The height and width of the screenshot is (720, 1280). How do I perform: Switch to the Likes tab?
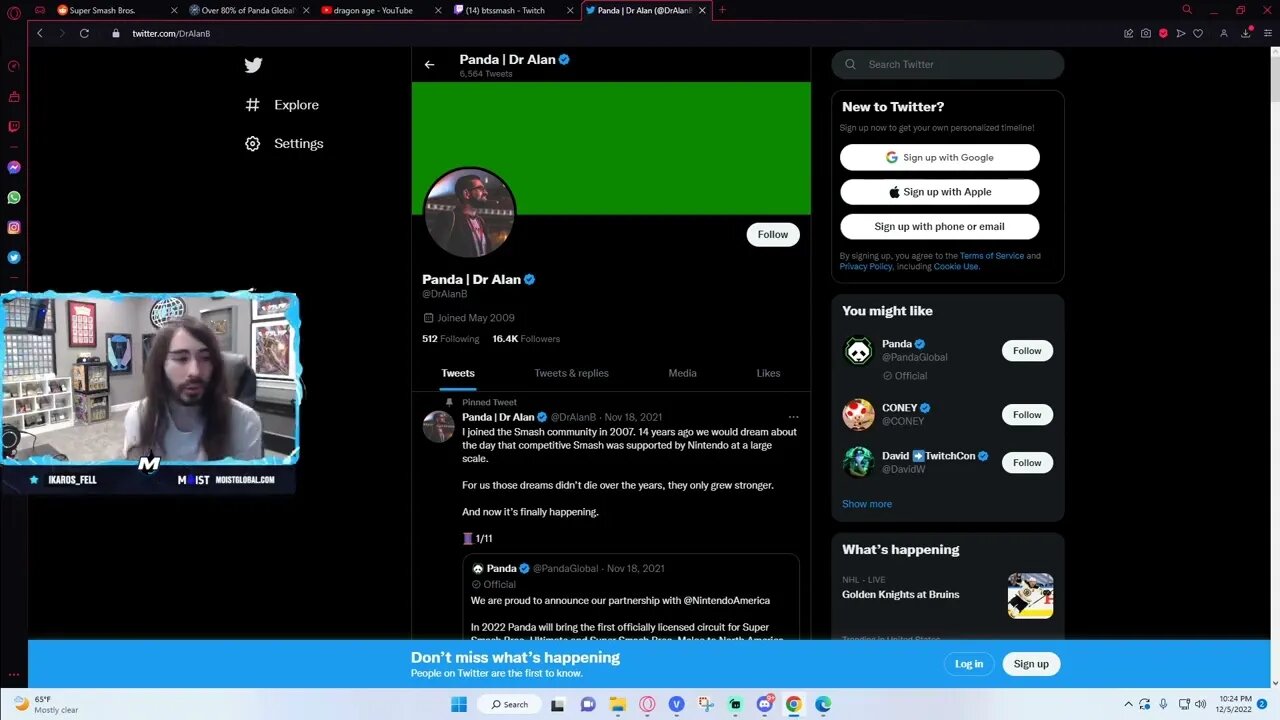(768, 373)
